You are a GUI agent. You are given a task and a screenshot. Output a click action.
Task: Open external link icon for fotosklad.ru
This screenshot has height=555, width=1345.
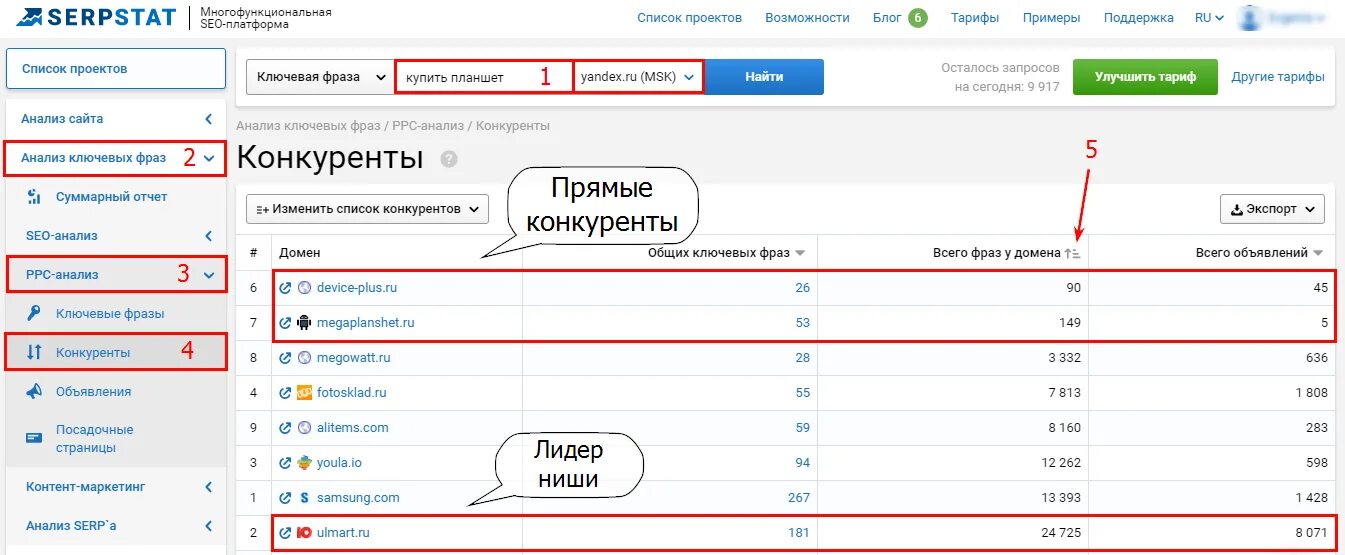coord(285,393)
